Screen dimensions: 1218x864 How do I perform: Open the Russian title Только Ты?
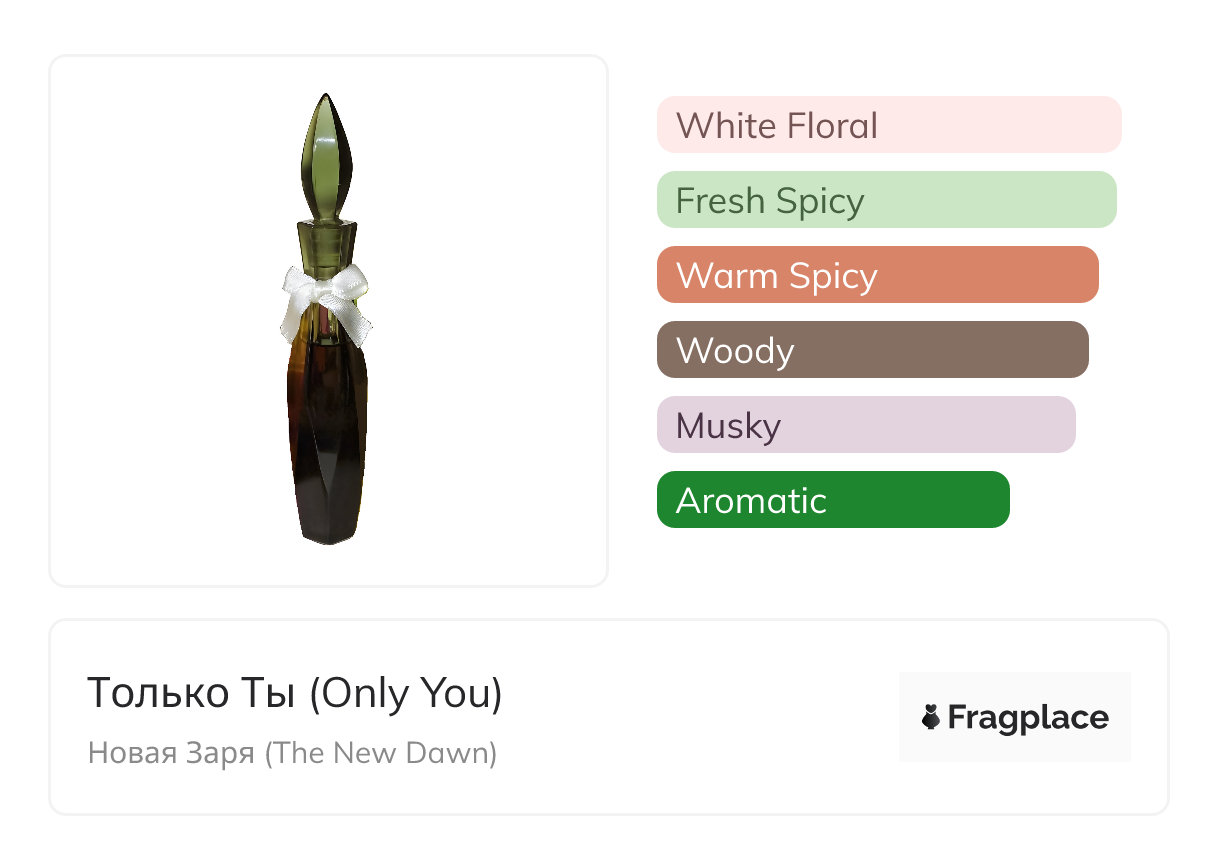(193, 693)
